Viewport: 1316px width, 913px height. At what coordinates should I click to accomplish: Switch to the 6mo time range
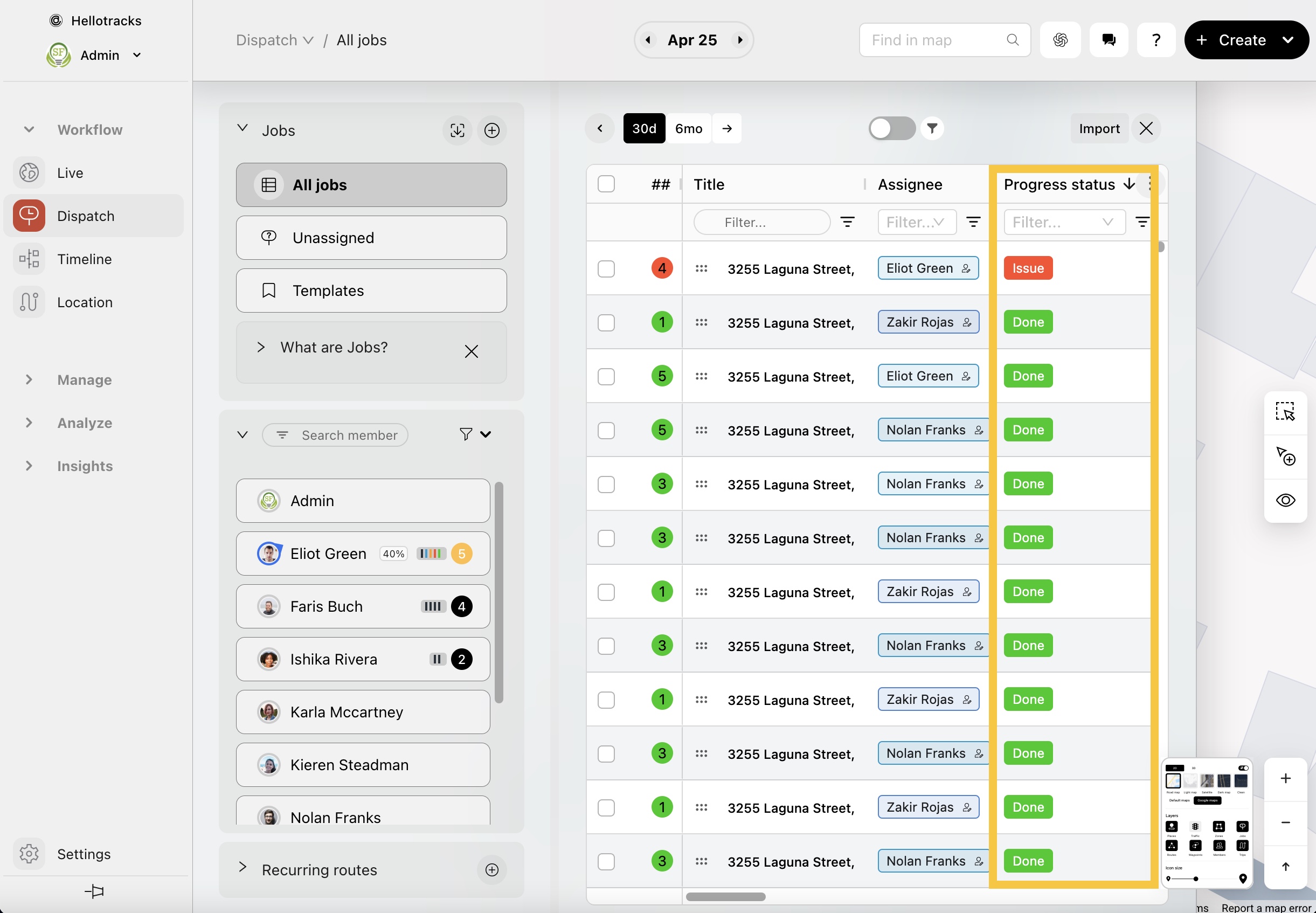pos(688,129)
